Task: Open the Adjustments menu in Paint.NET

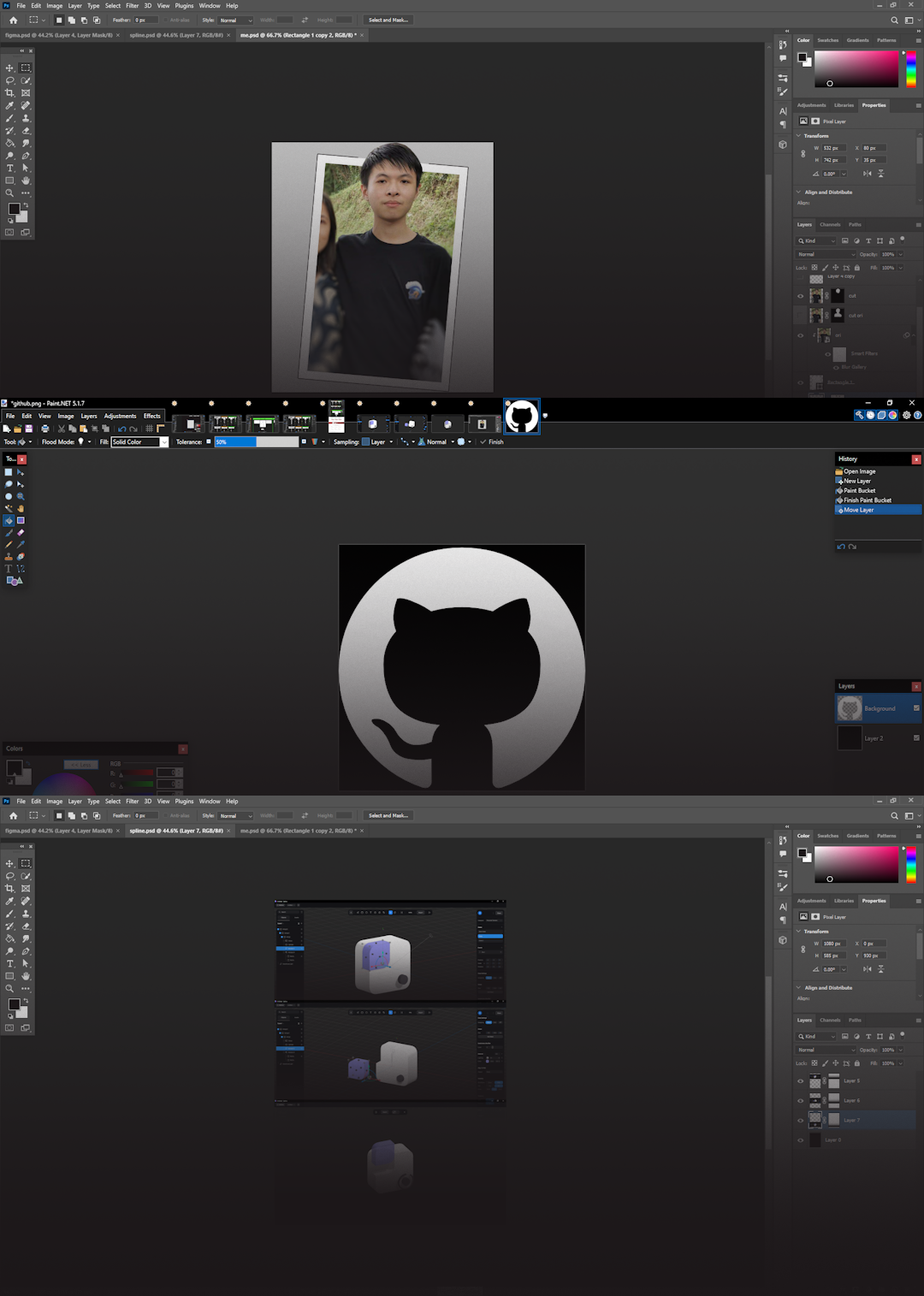Action: click(x=121, y=416)
